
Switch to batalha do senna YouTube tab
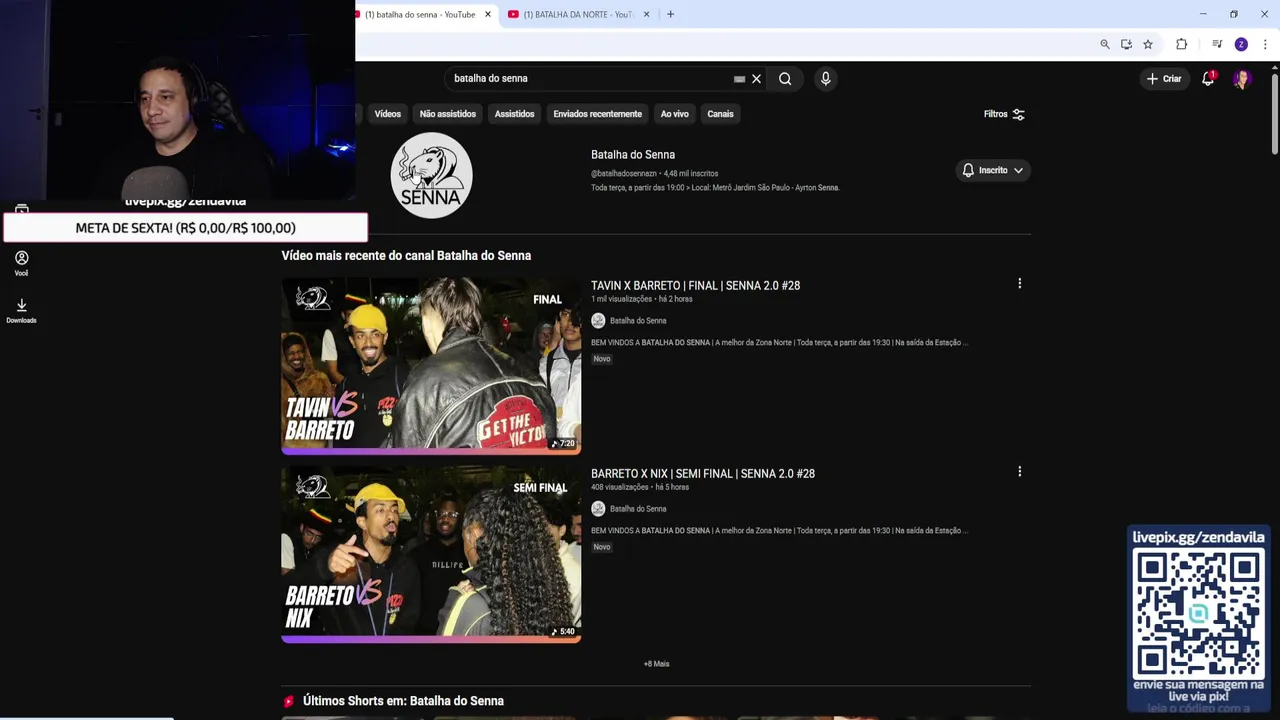(420, 14)
